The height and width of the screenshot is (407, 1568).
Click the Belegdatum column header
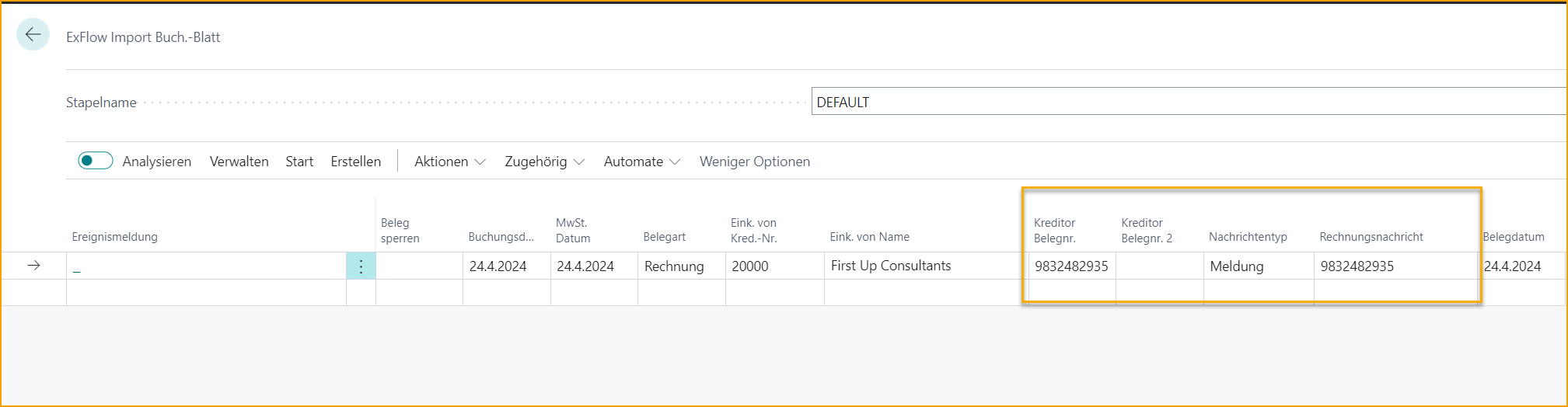click(x=1514, y=237)
